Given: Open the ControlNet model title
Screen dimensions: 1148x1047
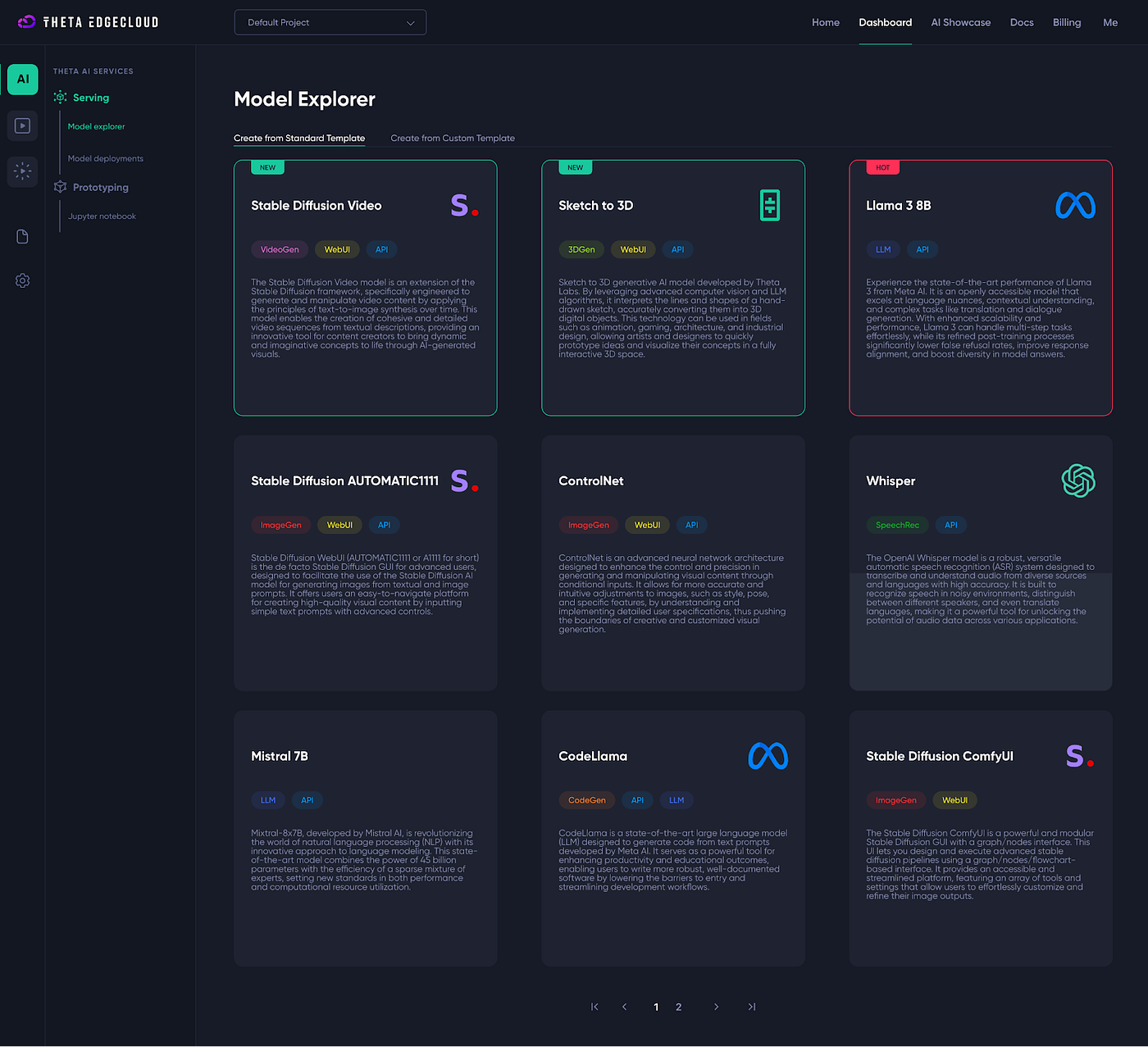Looking at the screenshot, I should tap(591, 481).
